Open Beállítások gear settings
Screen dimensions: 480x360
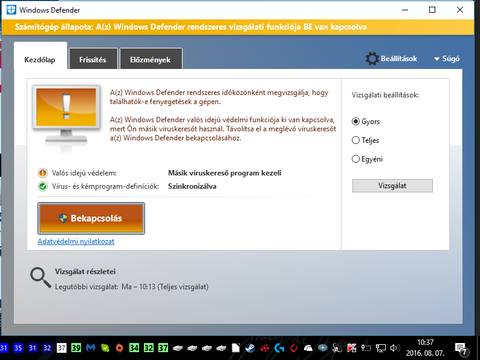pyautogui.click(x=392, y=59)
